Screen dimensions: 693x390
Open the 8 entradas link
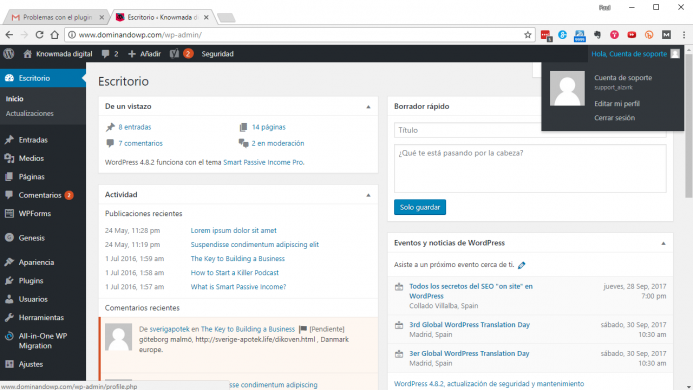point(135,127)
